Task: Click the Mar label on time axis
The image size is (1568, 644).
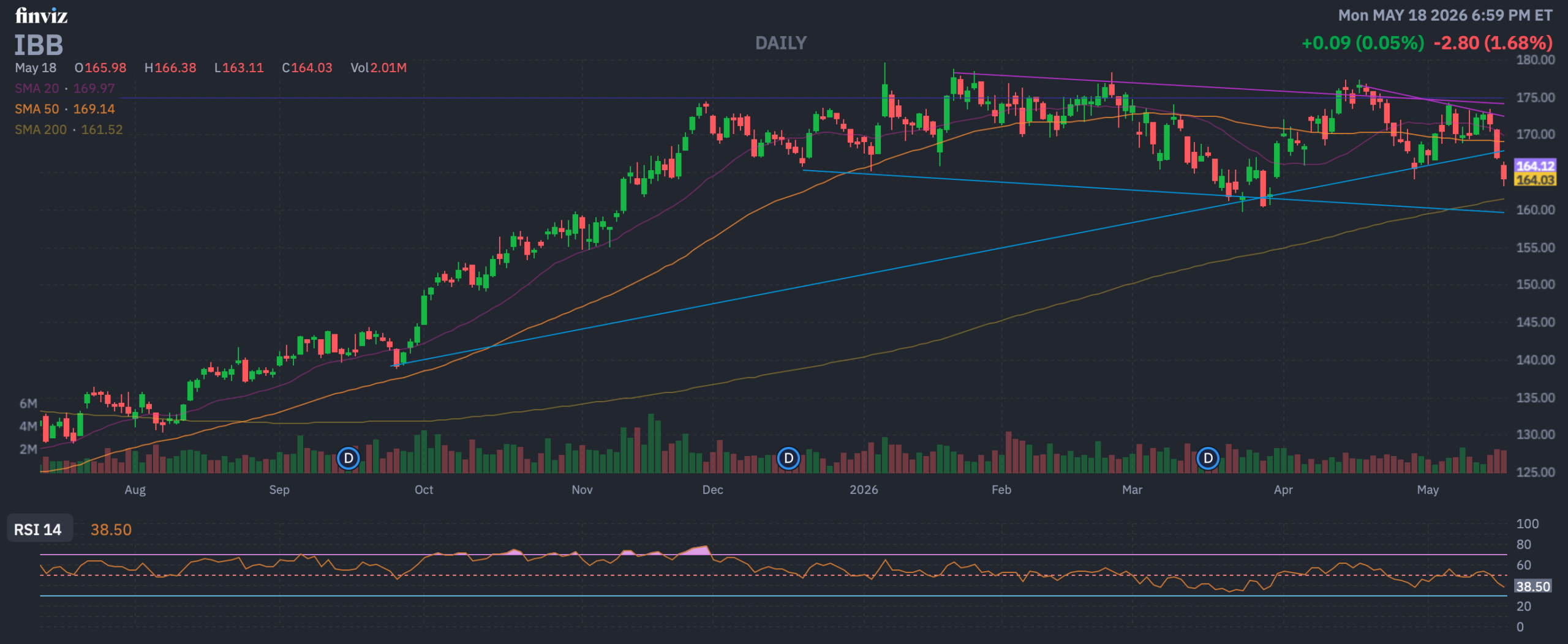Action: tap(1132, 490)
